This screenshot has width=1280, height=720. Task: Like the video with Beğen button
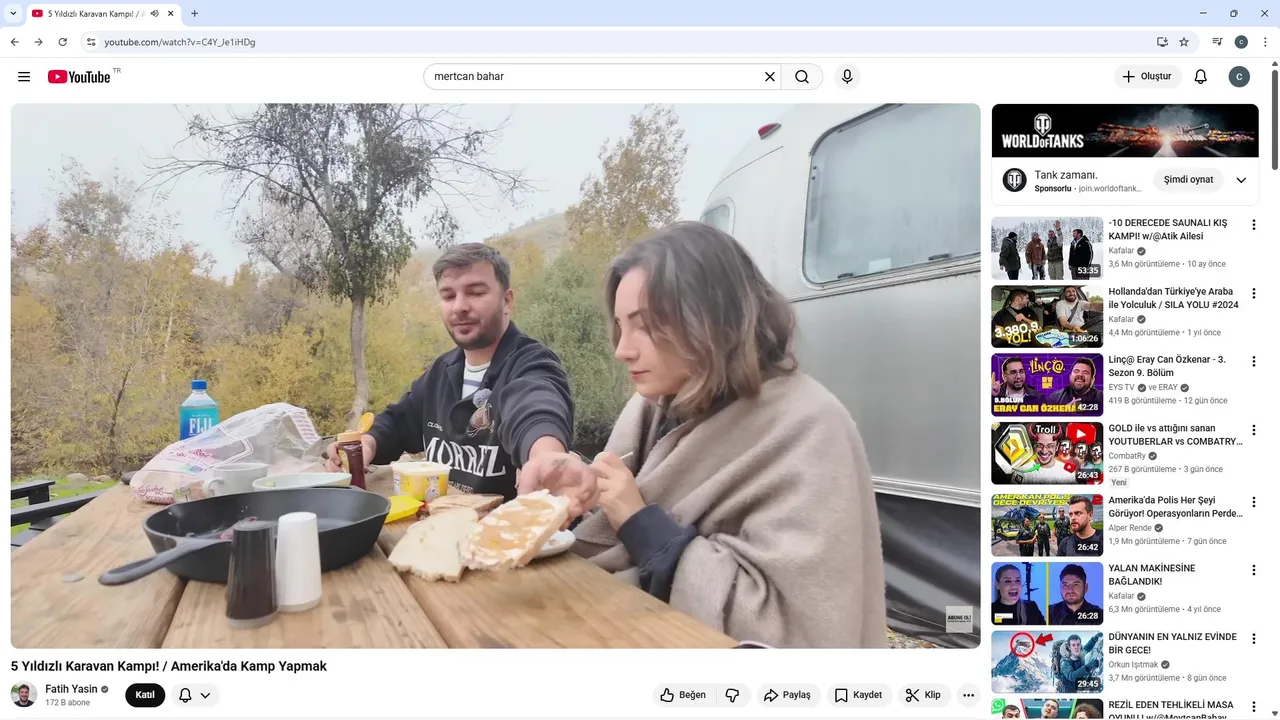click(x=684, y=695)
